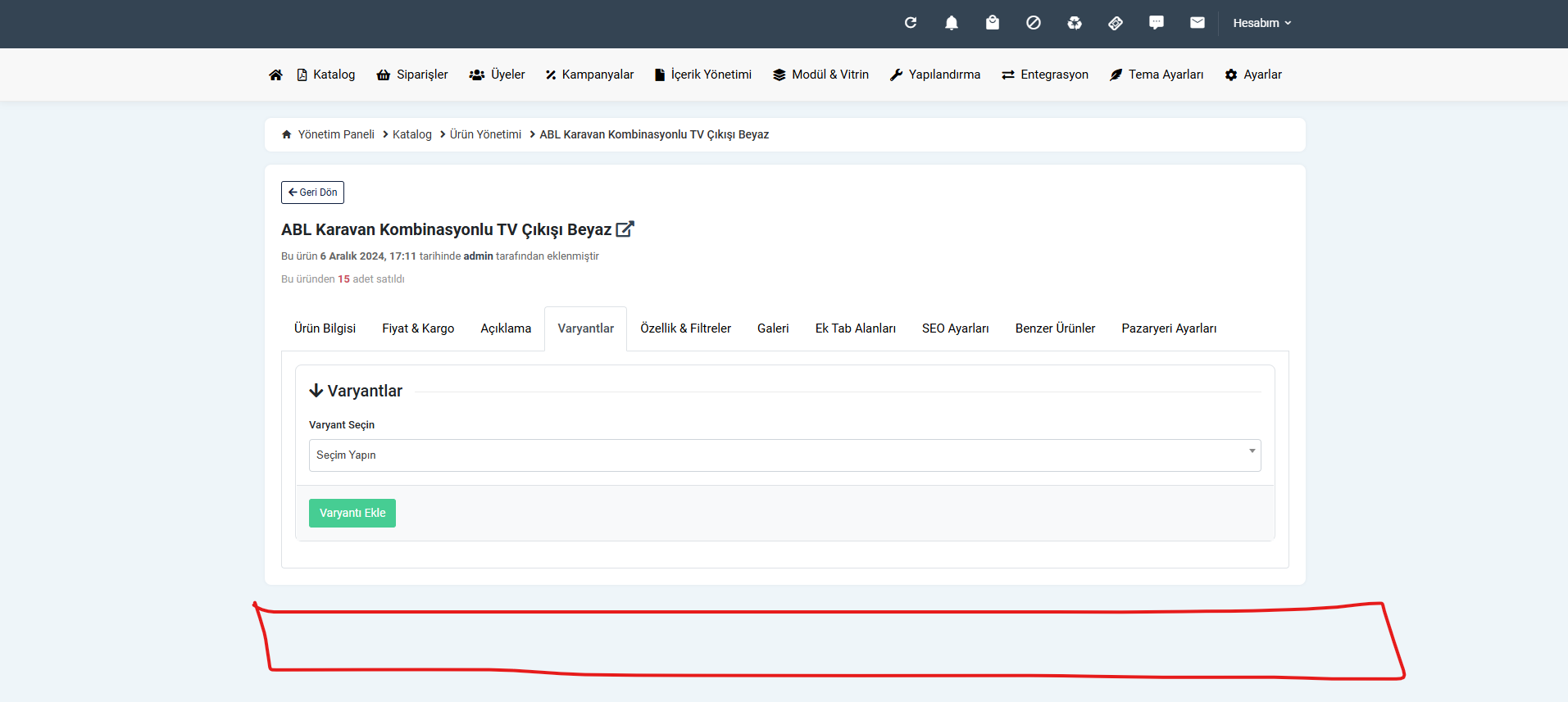Screen dimensions: 1568x702
Task: Click the blocked circle icon in top bar
Action: coord(1033,23)
